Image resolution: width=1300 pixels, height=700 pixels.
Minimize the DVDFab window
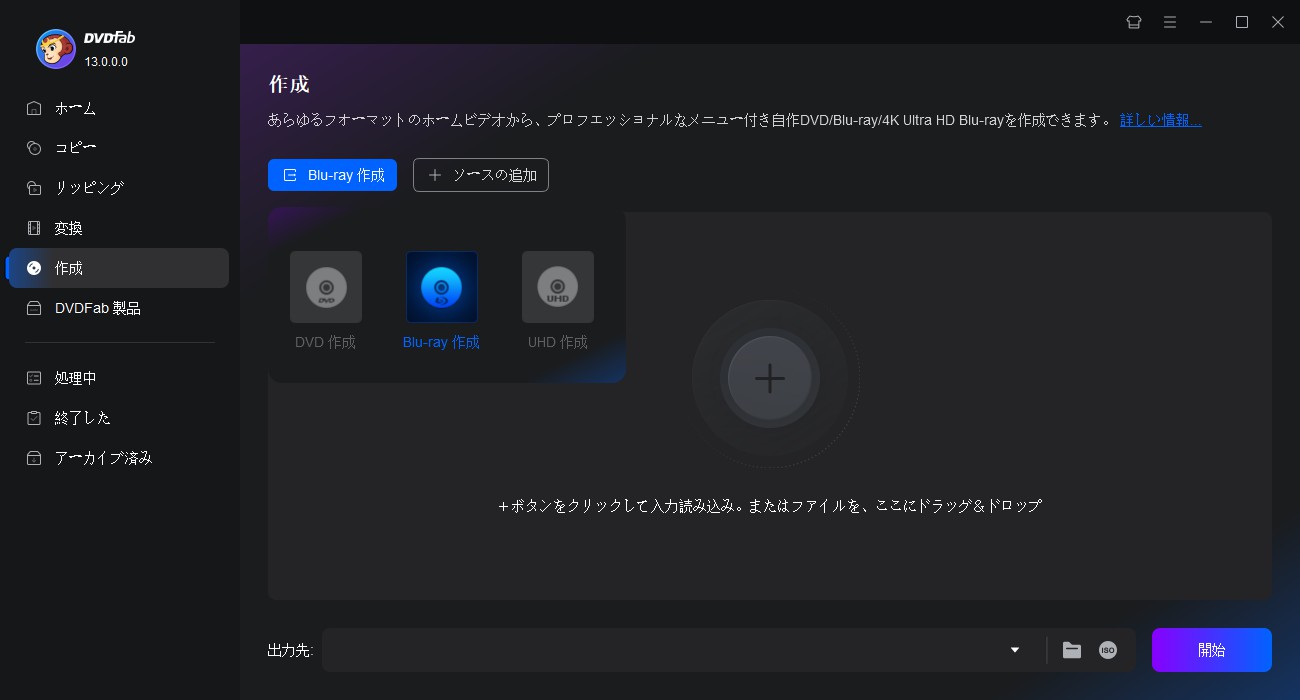[1206, 22]
